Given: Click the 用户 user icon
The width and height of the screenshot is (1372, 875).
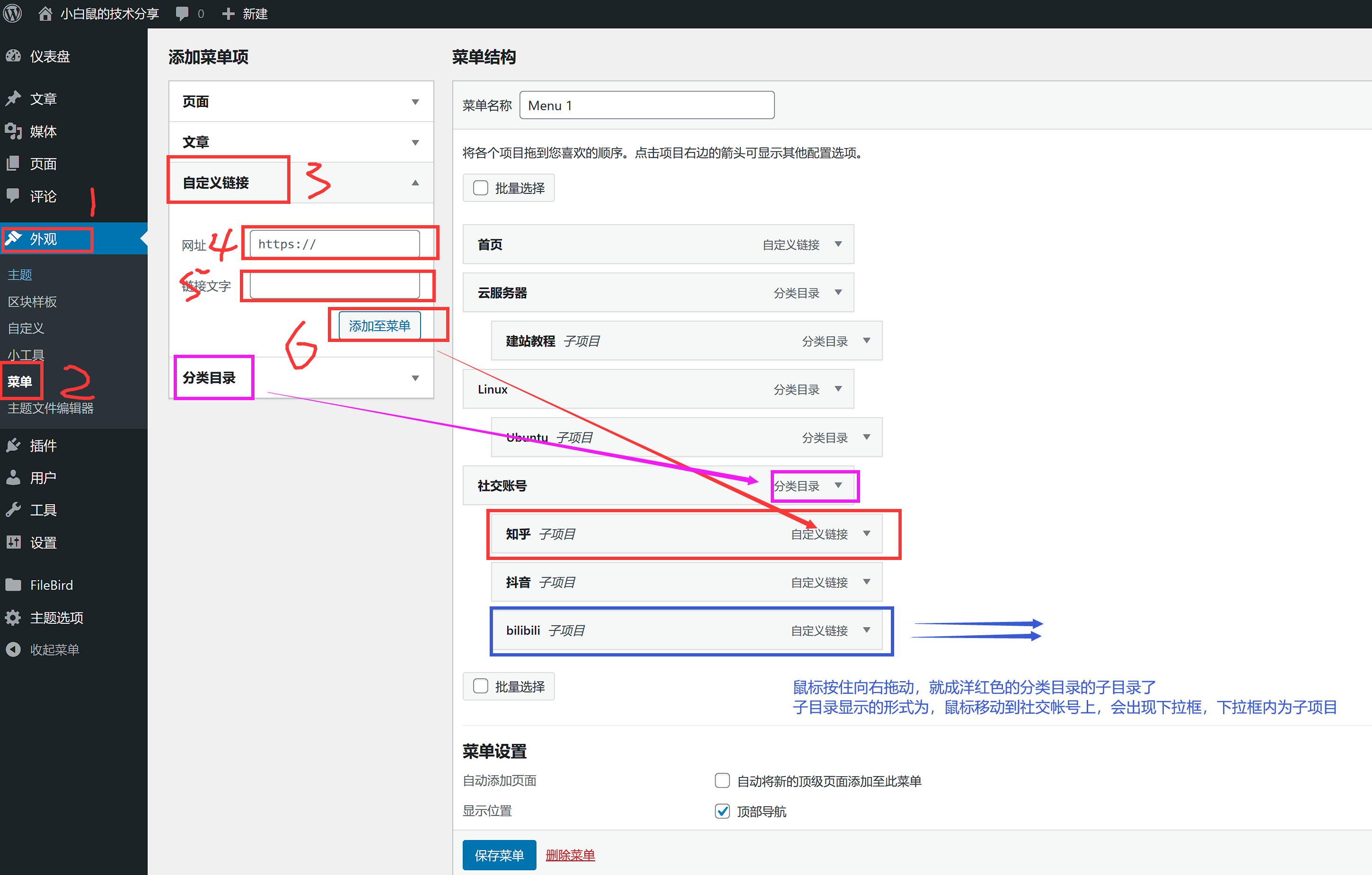Looking at the screenshot, I should point(13,477).
